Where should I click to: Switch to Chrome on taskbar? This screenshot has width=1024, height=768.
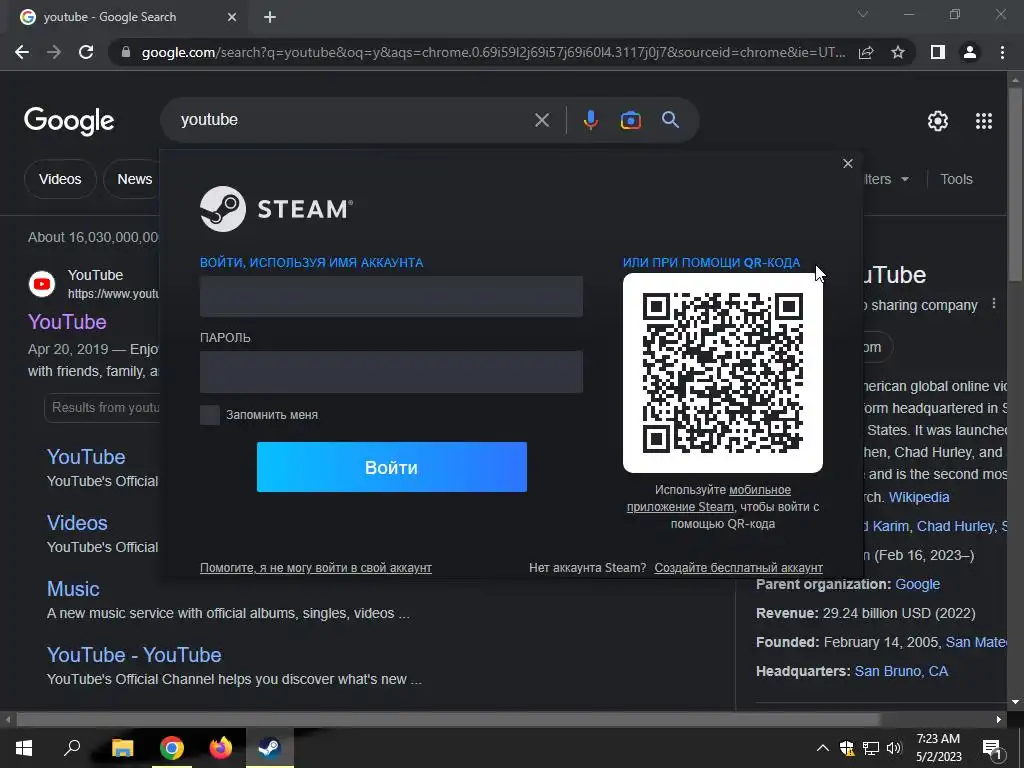(x=172, y=748)
